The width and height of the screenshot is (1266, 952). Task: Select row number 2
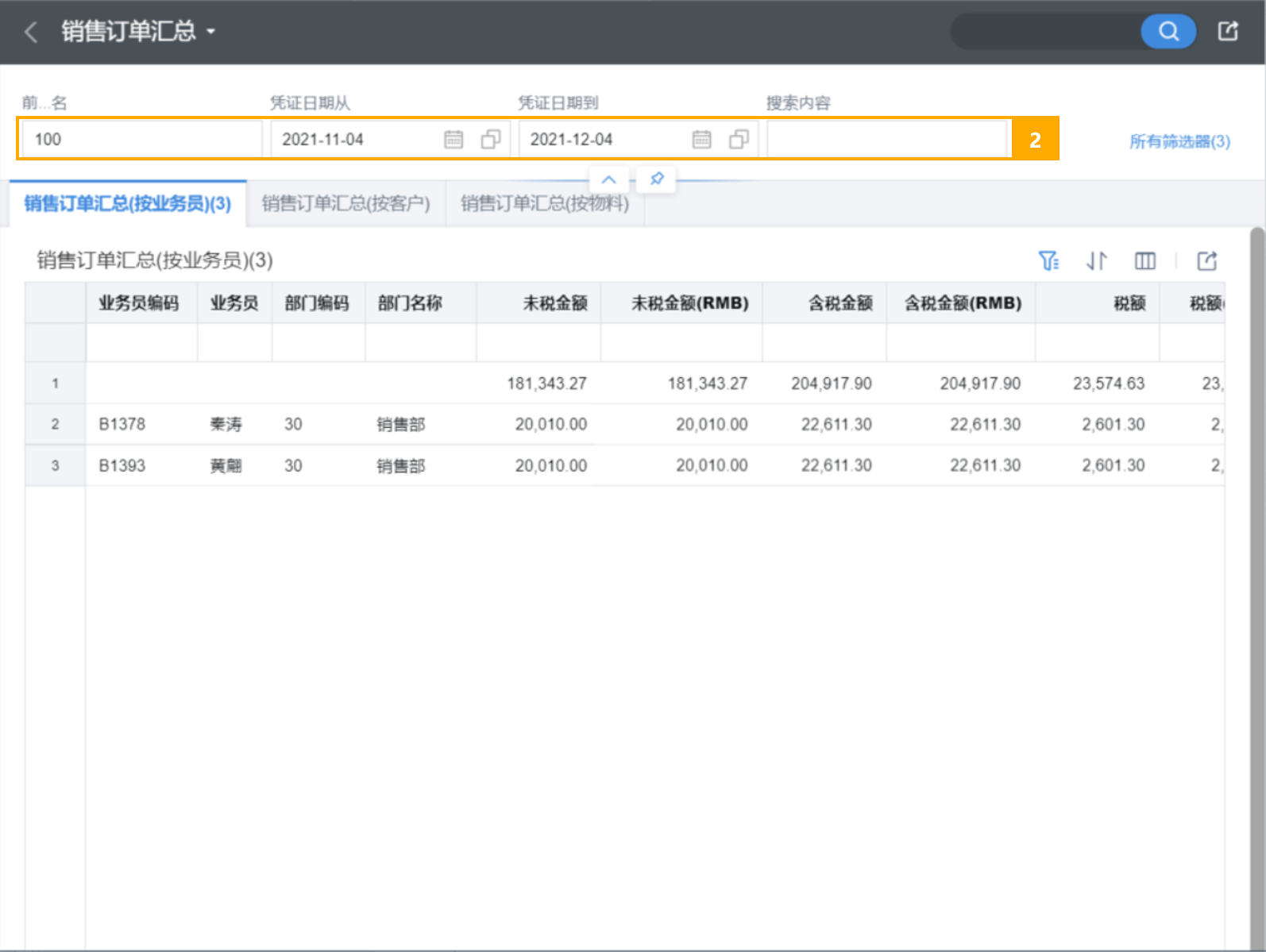(55, 424)
